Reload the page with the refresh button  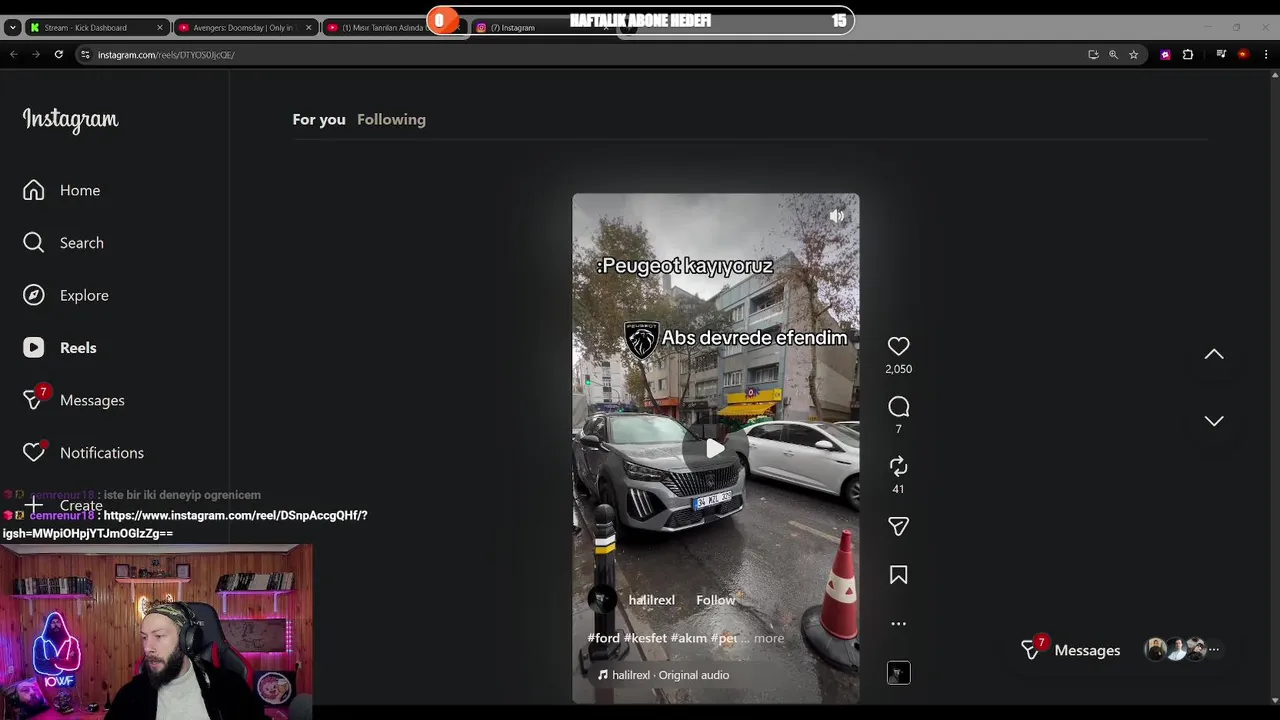[x=59, y=55]
